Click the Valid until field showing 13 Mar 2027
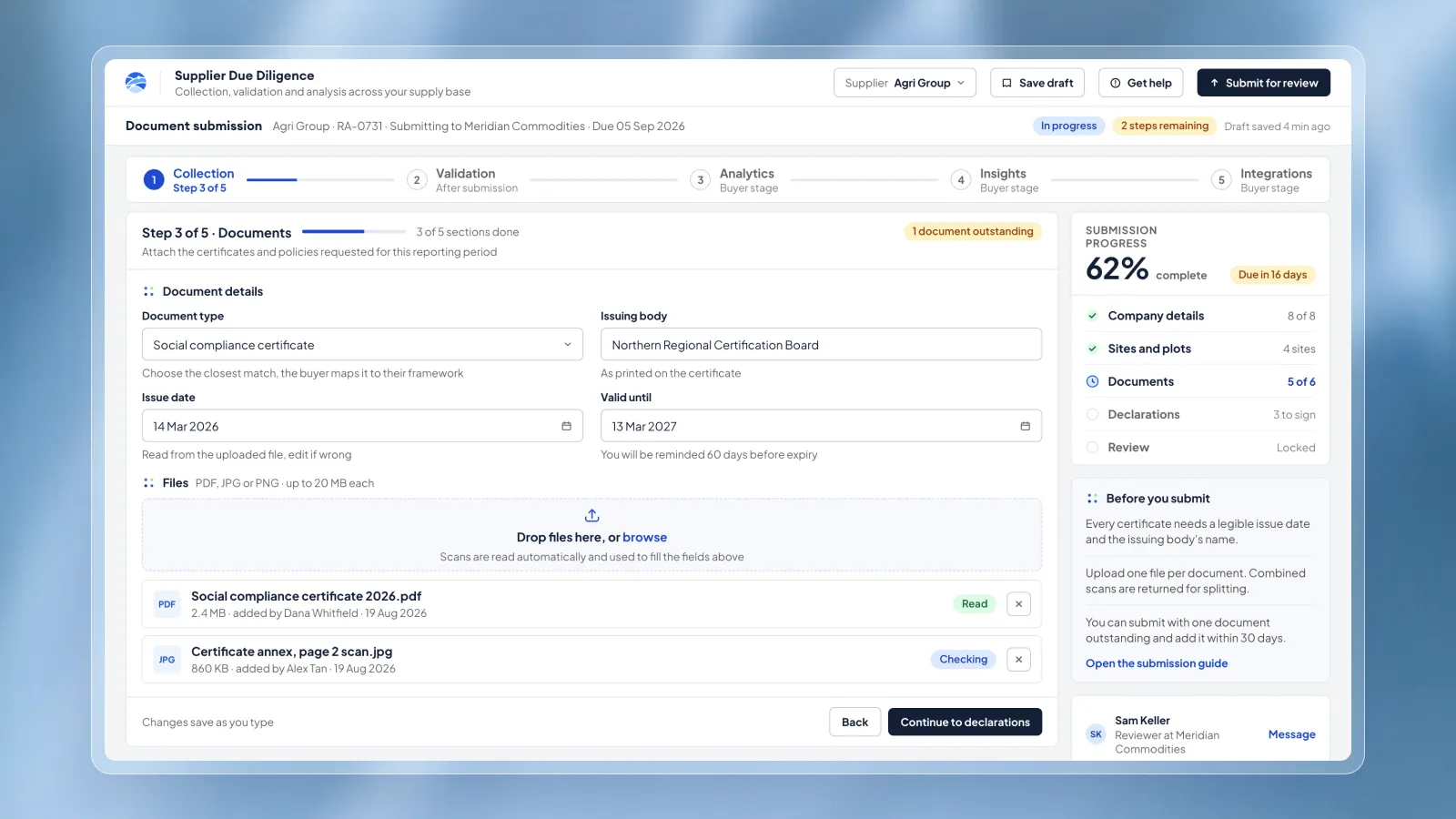The width and height of the screenshot is (1456, 819). click(x=821, y=426)
